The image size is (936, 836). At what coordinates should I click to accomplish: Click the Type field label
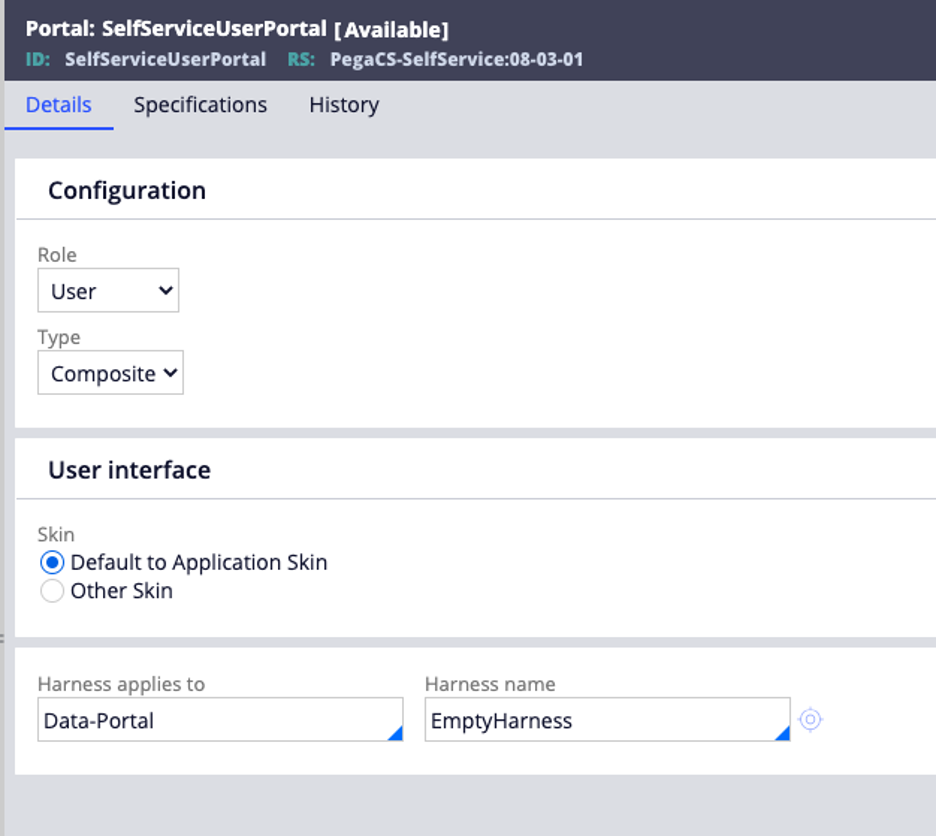(x=59, y=337)
